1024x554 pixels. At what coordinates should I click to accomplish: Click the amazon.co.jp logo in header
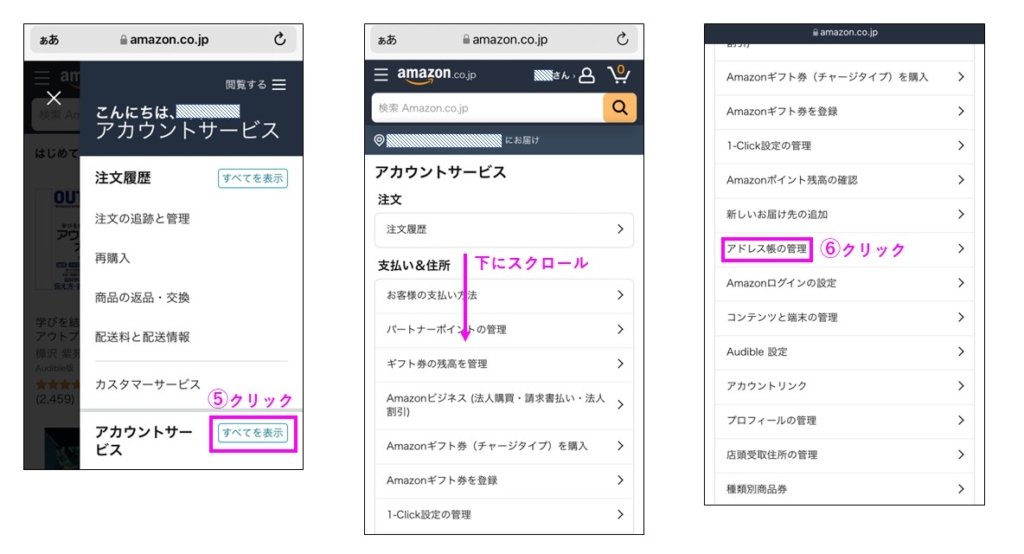pos(435,75)
